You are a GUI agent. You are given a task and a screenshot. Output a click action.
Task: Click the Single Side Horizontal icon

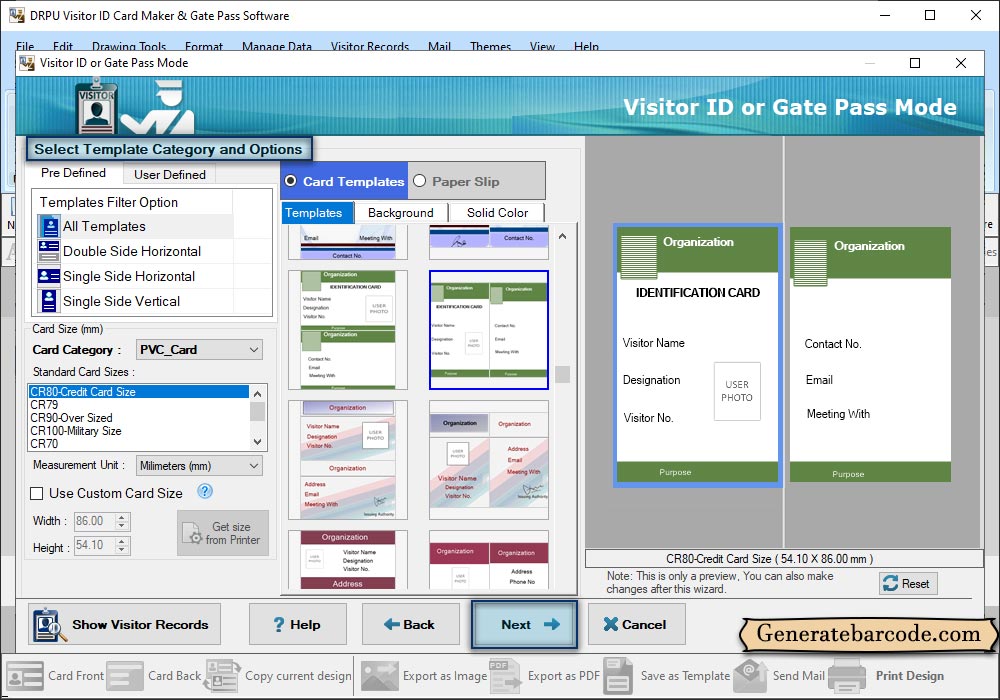pyautogui.click(x=49, y=276)
